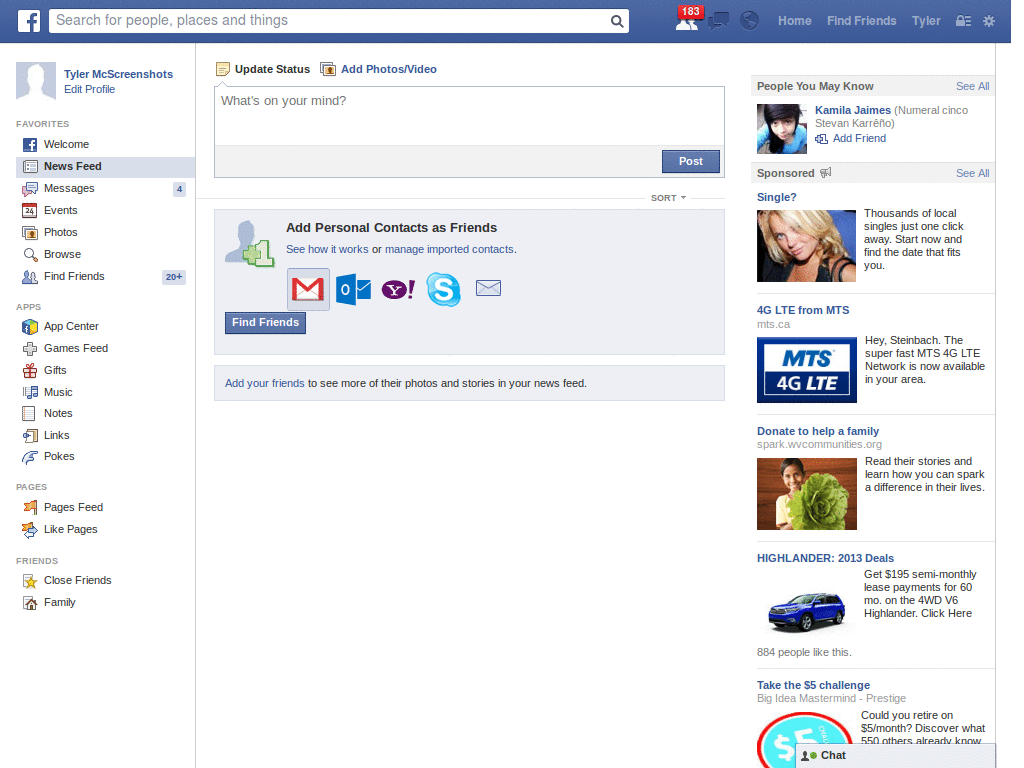Click the Sponsored megaphone icon

[825, 173]
